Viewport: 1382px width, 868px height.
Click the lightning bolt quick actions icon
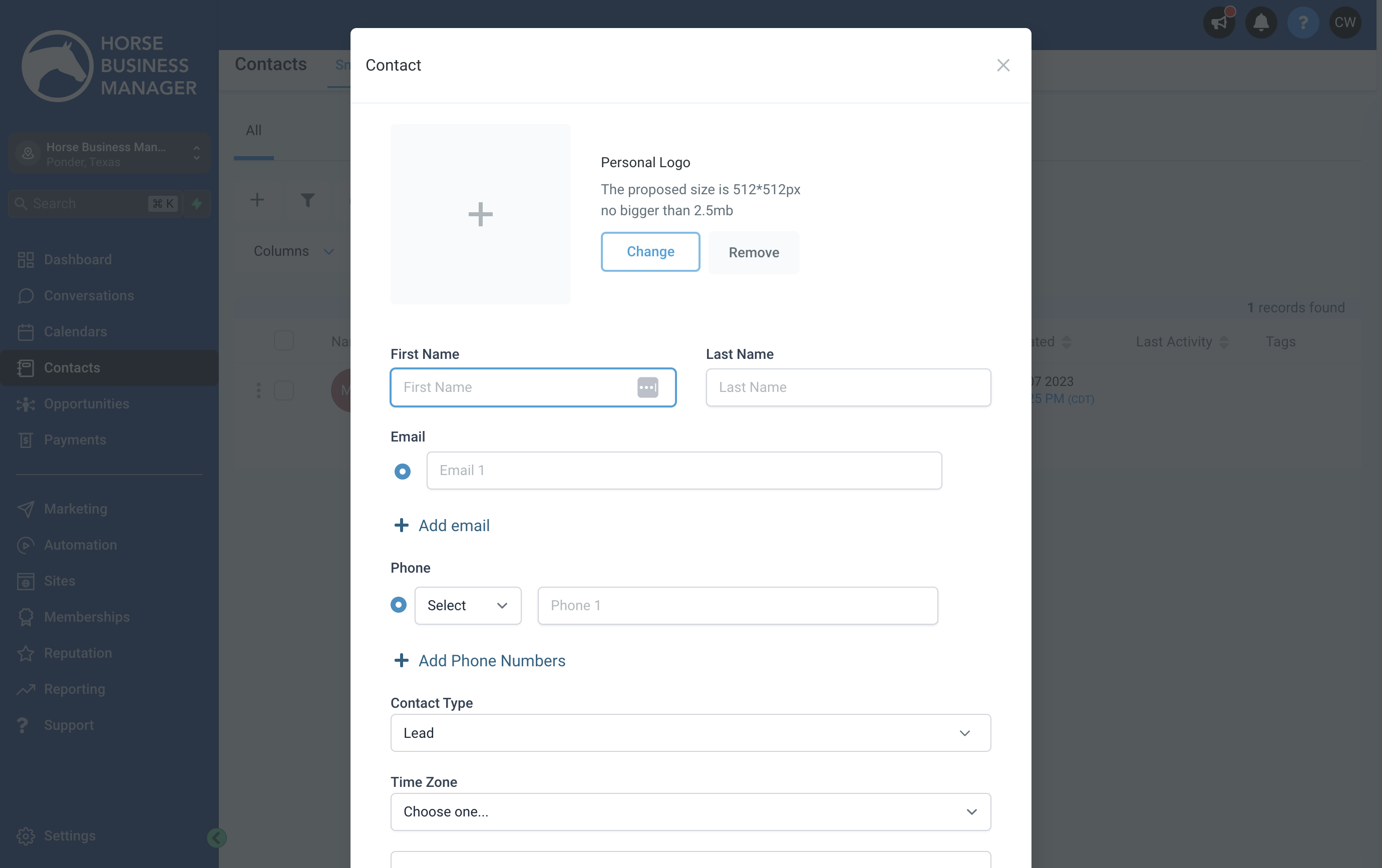tap(197, 203)
